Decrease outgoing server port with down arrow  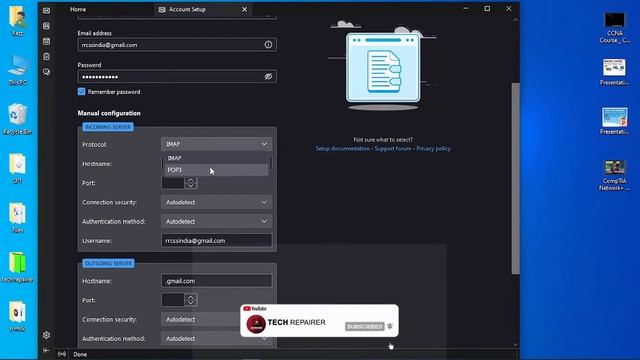191,303
